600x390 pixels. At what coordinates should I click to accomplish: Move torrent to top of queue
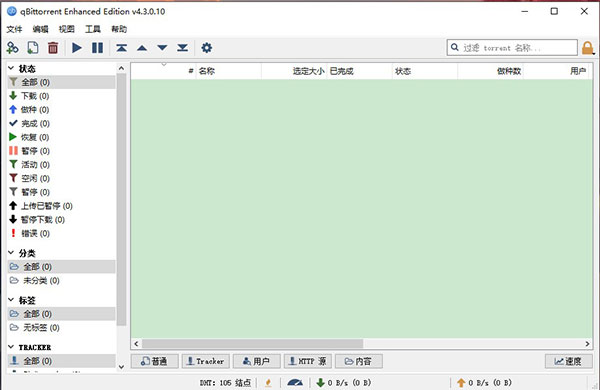coord(122,48)
